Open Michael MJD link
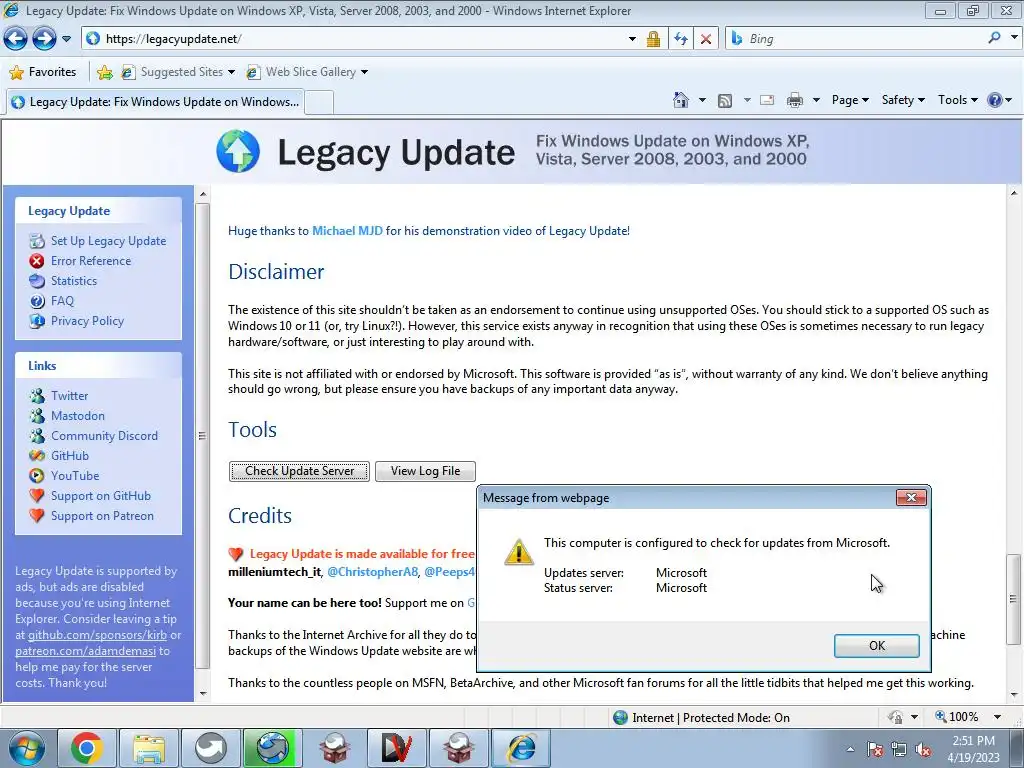 click(x=347, y=231)
